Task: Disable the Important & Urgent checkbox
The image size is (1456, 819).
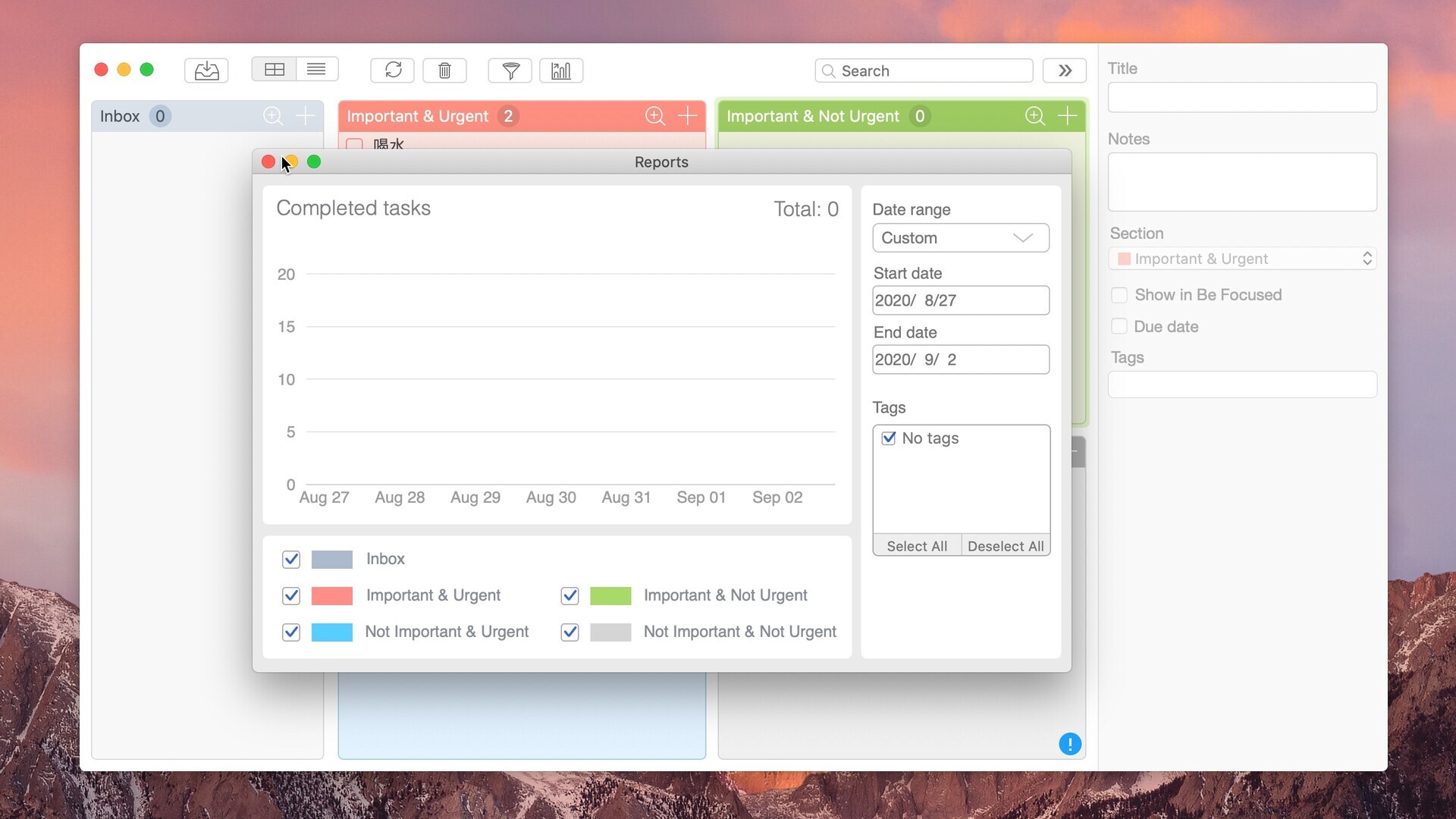Action: tap(291, 595)
